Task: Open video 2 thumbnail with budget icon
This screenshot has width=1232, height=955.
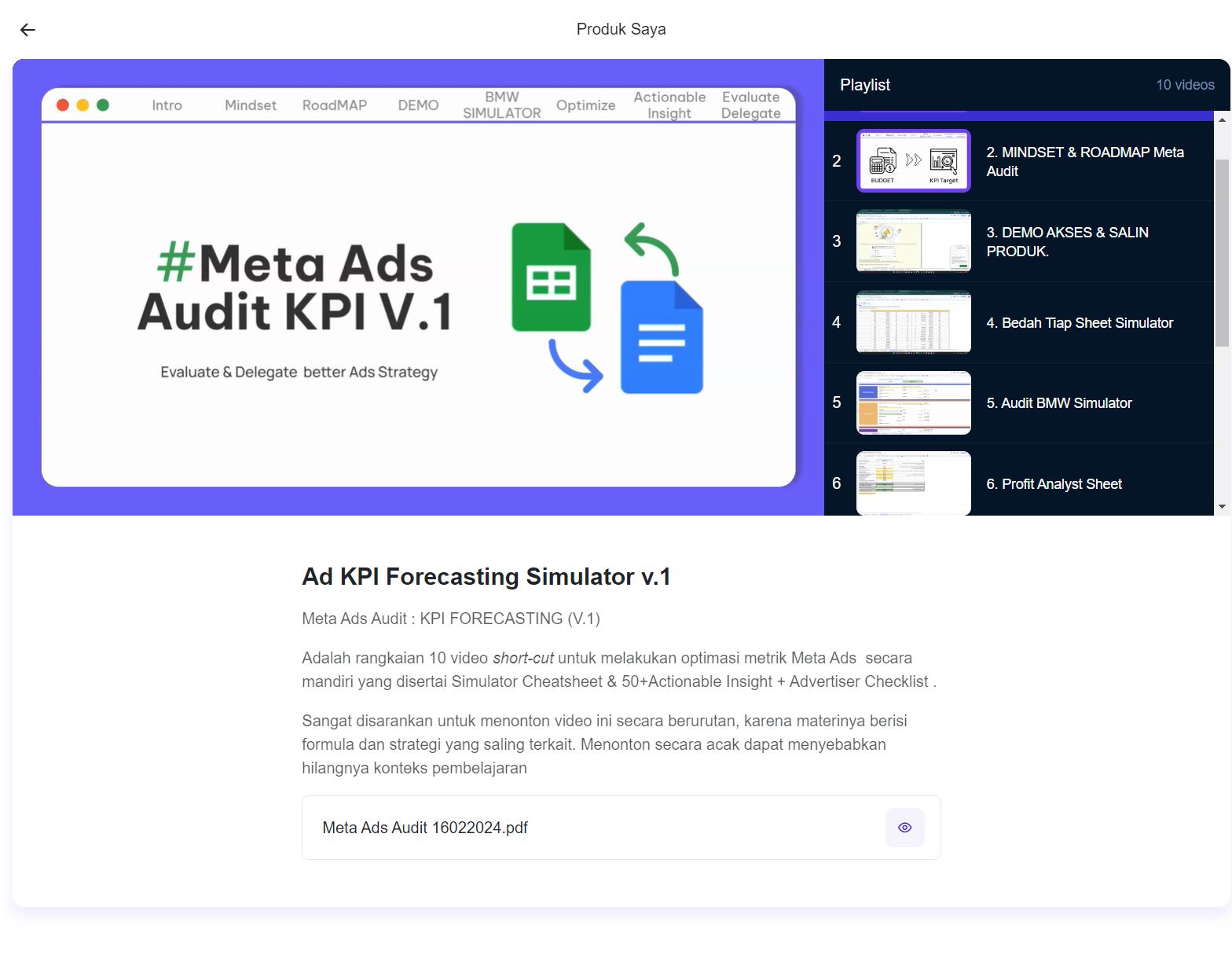Action: pos(913,161)
